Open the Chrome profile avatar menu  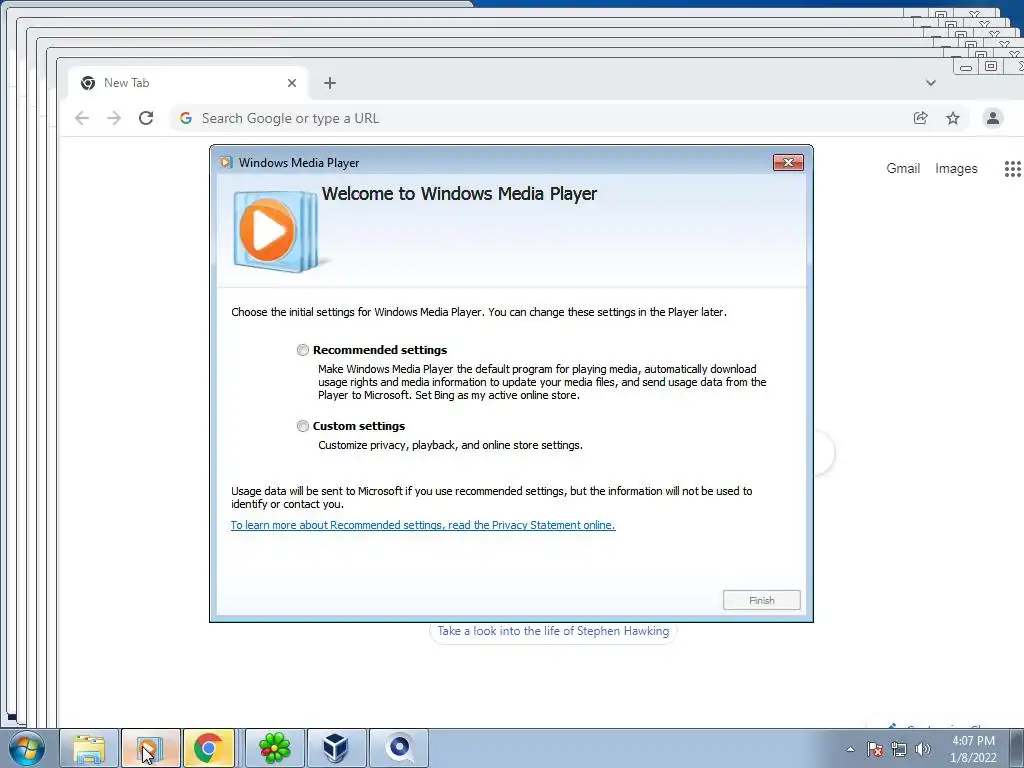point(993,118)
